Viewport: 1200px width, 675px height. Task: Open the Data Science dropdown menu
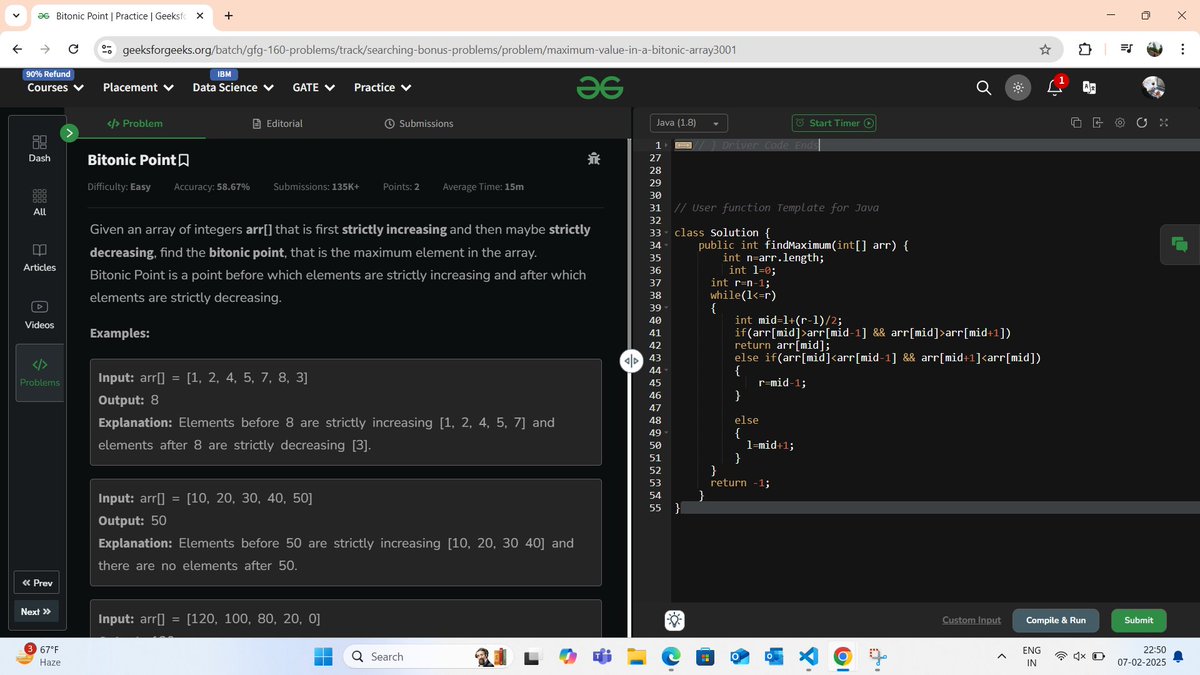click(233, 87)
